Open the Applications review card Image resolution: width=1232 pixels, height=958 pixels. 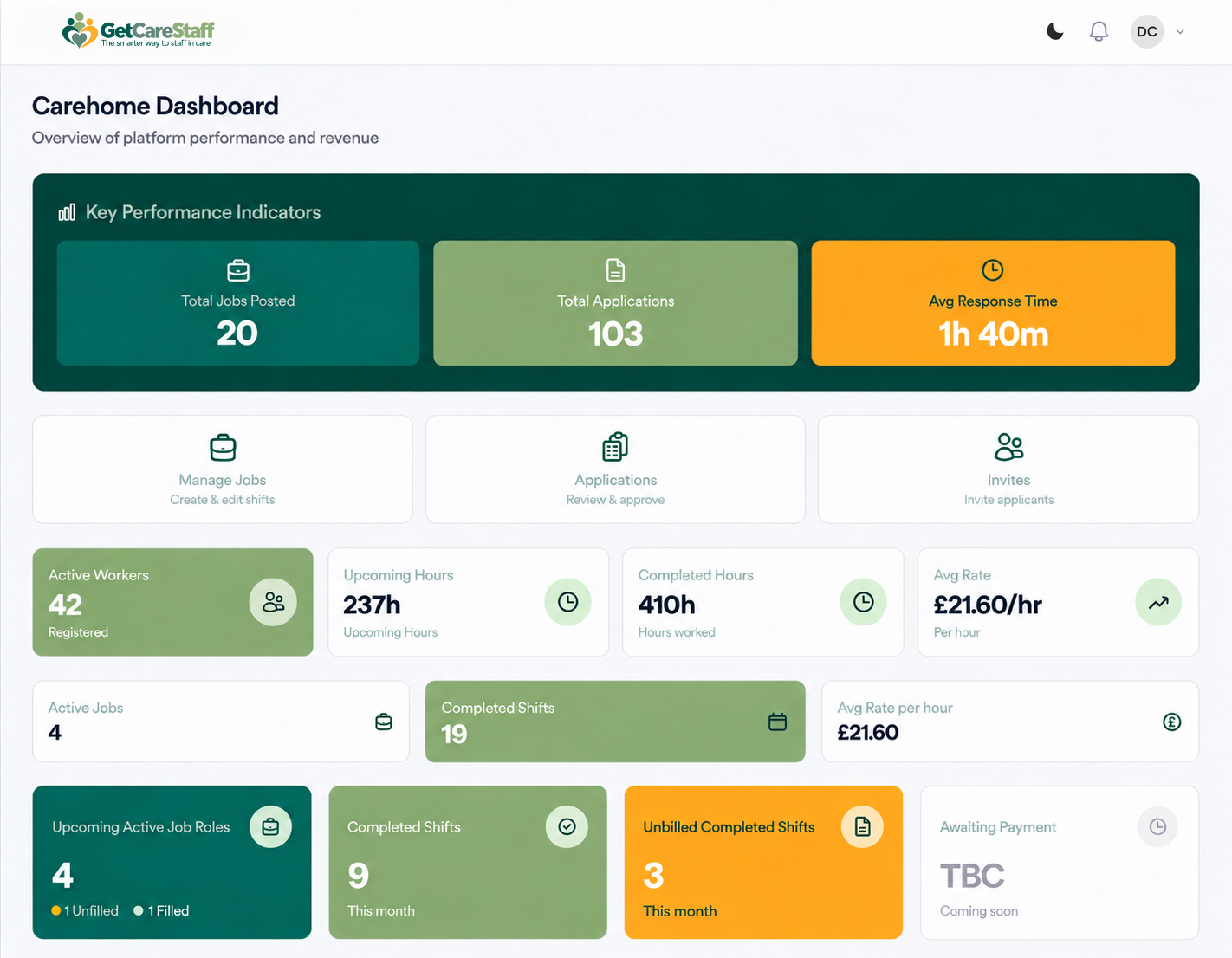615,469
